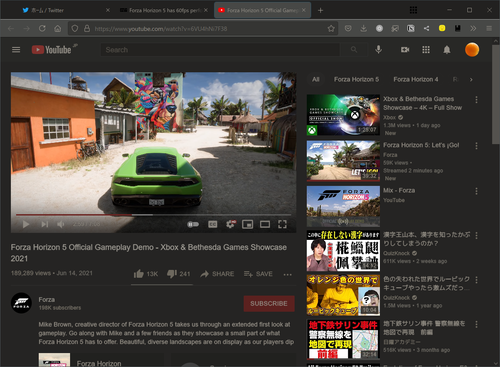Open options menu for 516K views video

tap(476, 324)
